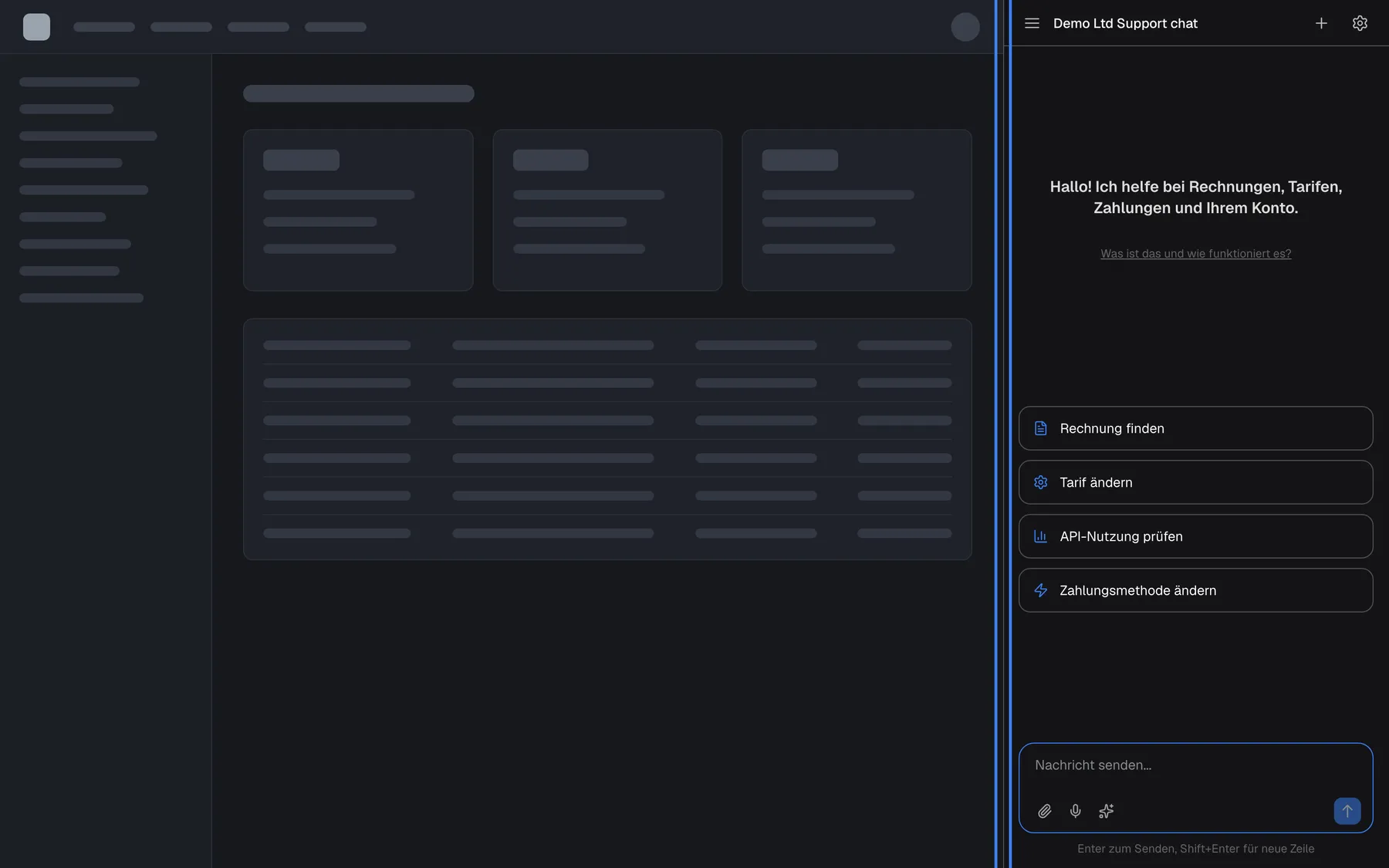The height and width of the screenshot is (868, 1389).
Task: Click the sparkles AI suggestions icon
Action: pos(1106,811)
